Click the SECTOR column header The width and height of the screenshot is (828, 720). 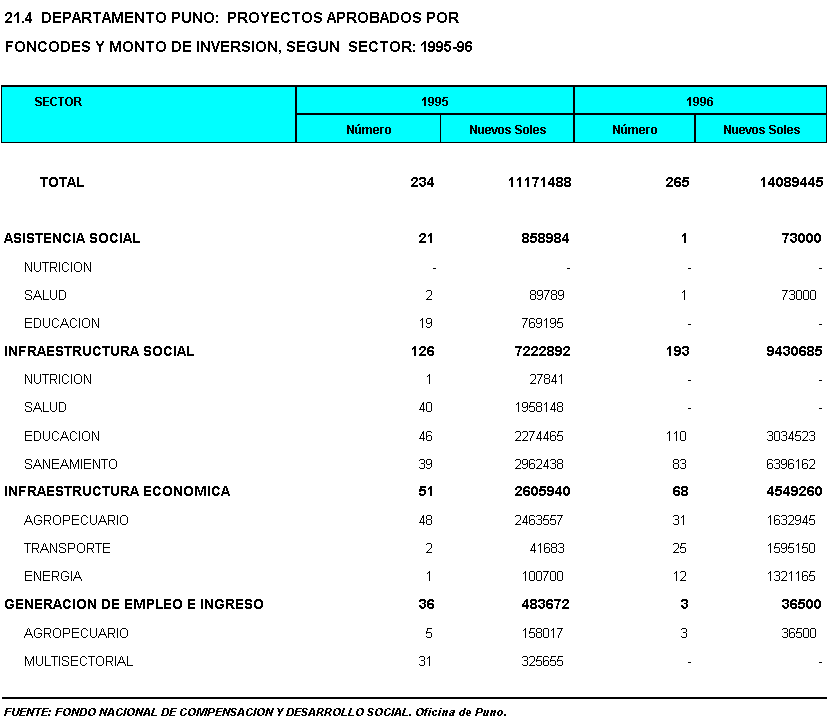(x=58, y=102)
